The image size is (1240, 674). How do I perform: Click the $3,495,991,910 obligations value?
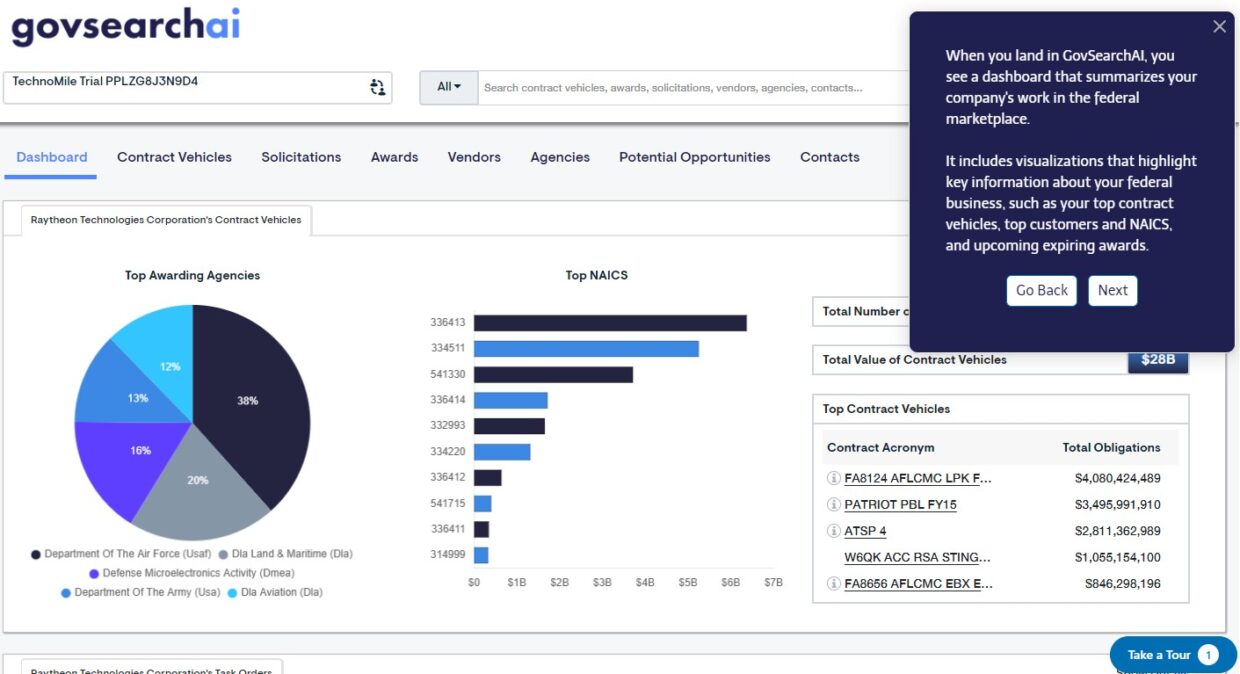click(1117, 504)
